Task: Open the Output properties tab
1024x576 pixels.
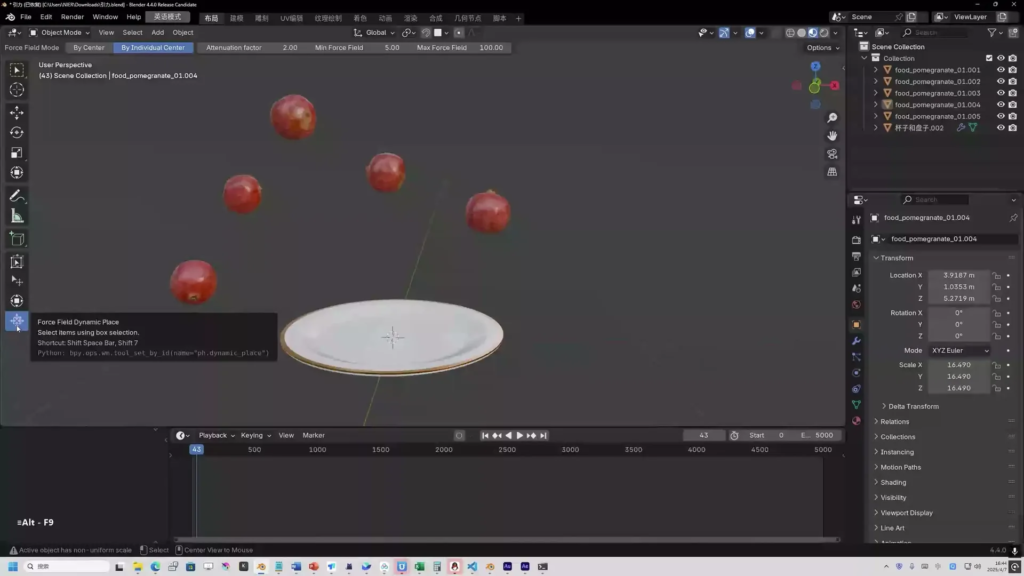Action: click(x=856, y=256)
